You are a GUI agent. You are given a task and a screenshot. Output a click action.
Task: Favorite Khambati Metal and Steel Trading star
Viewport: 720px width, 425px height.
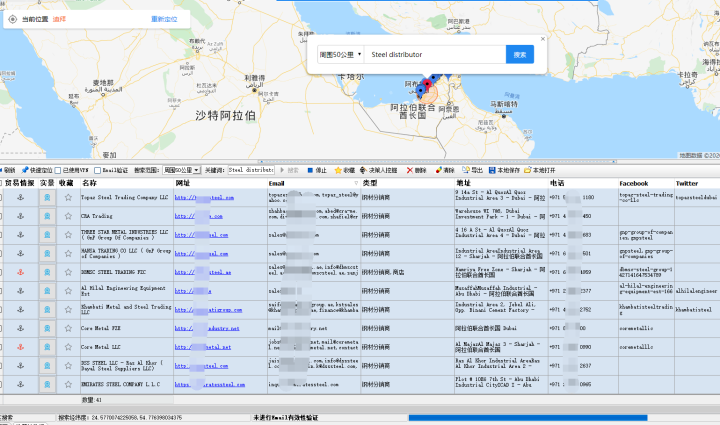click(68, 310)
